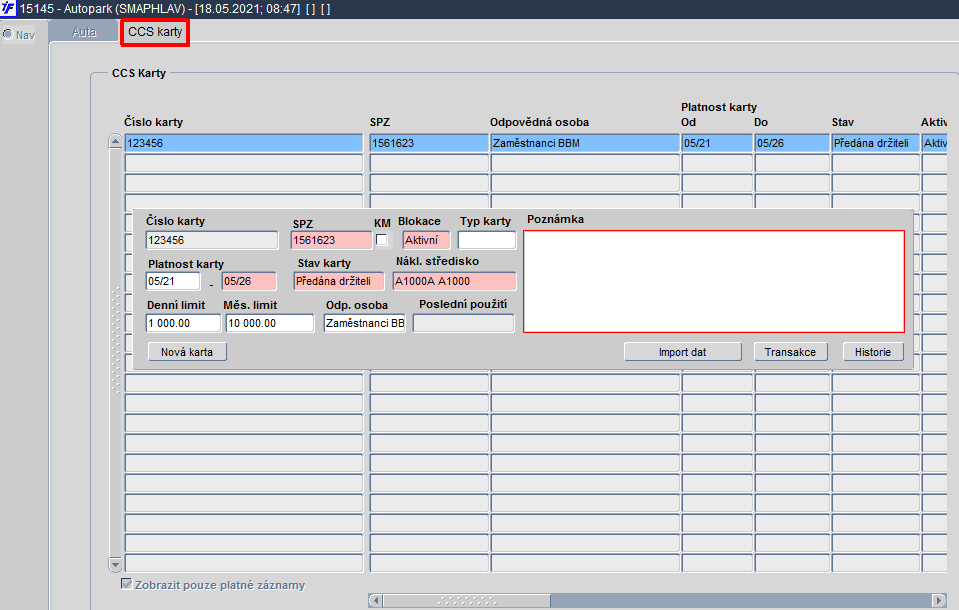Click the table scroll-down arrow

[115, 564]
